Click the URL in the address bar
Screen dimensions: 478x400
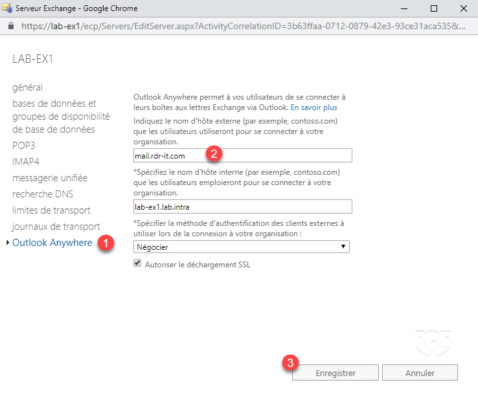coord(243,26)
